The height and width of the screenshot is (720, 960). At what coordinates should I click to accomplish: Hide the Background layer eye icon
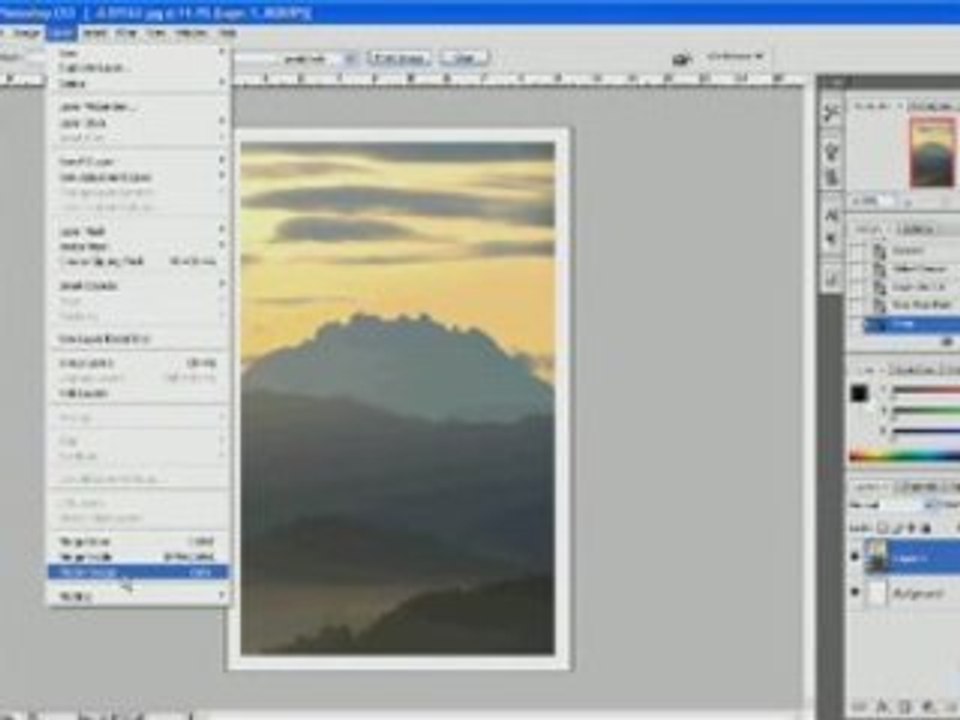coord(855,591)
